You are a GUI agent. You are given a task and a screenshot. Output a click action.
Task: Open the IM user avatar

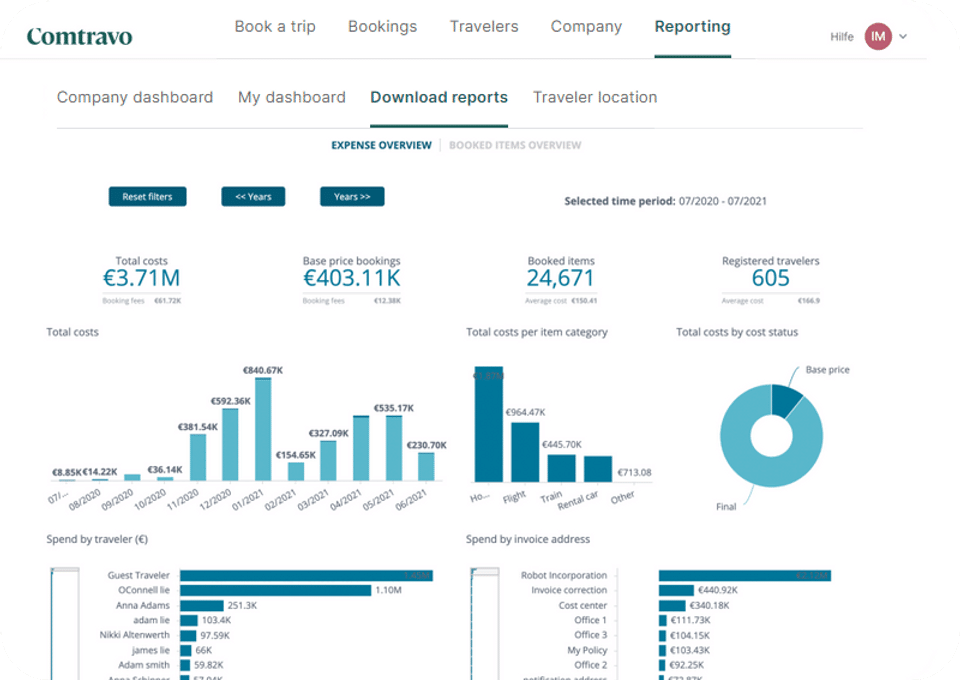pyautogui.click(x=878, y=37)
